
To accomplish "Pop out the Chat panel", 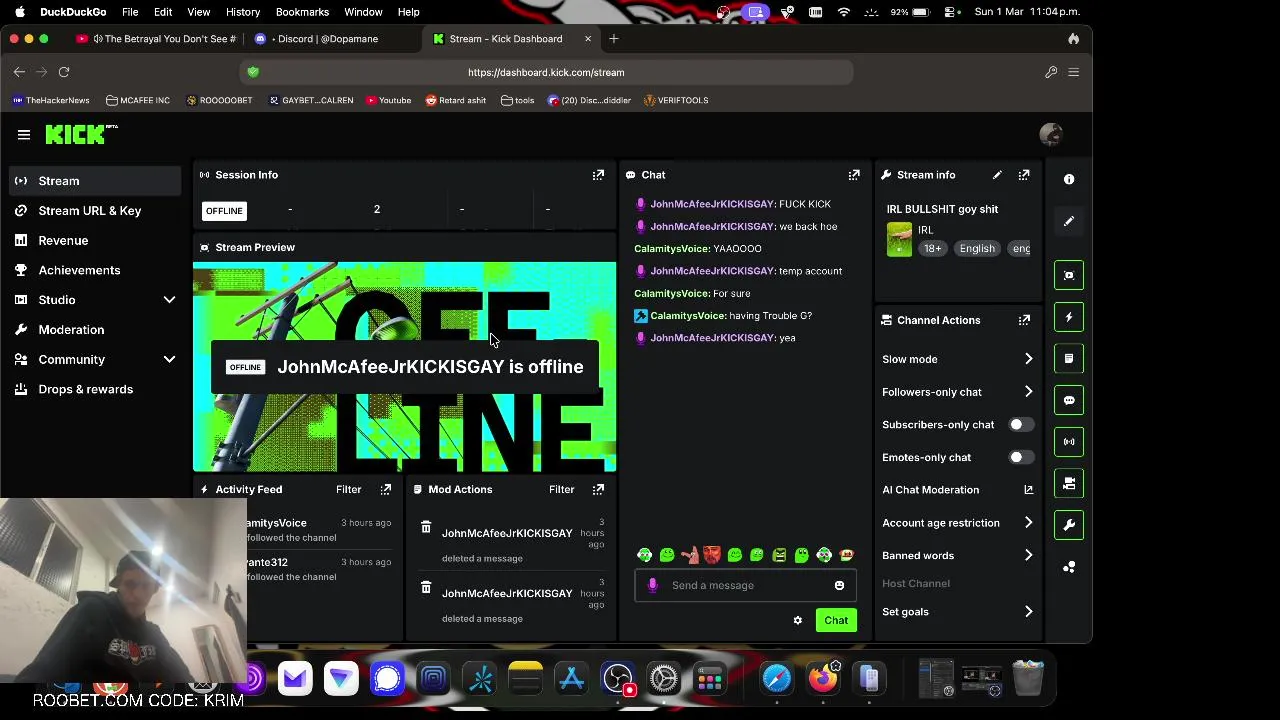I will [854, 175].
